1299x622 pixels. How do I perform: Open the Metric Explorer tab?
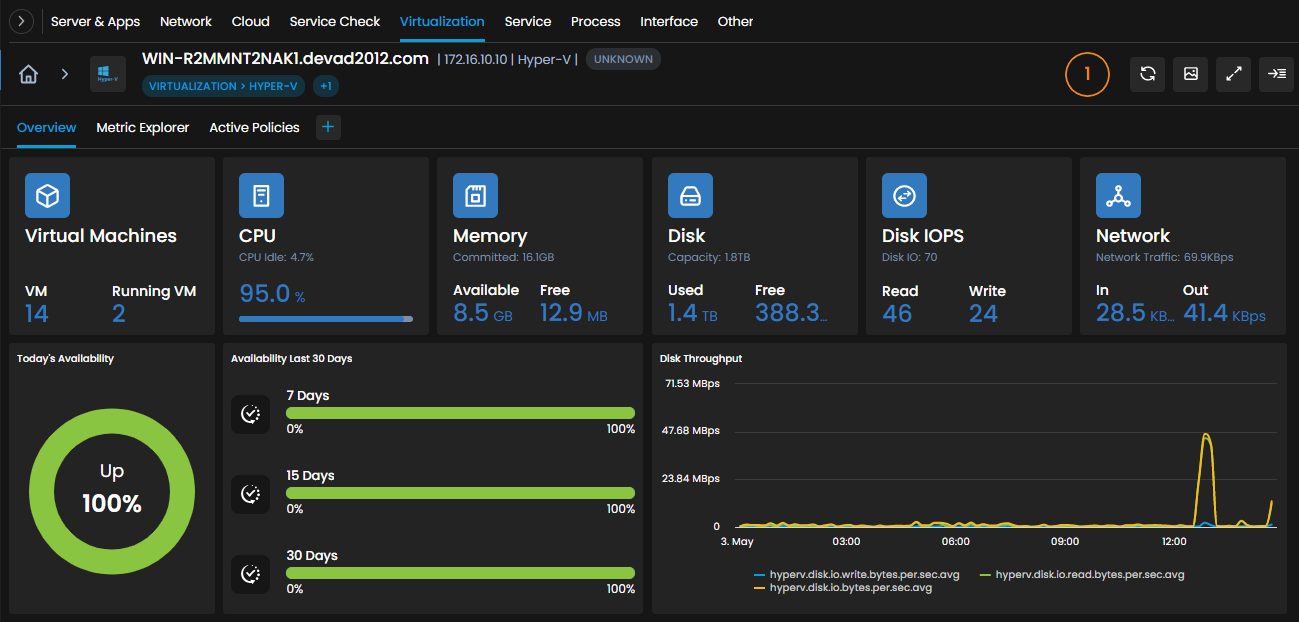[143, 127]
